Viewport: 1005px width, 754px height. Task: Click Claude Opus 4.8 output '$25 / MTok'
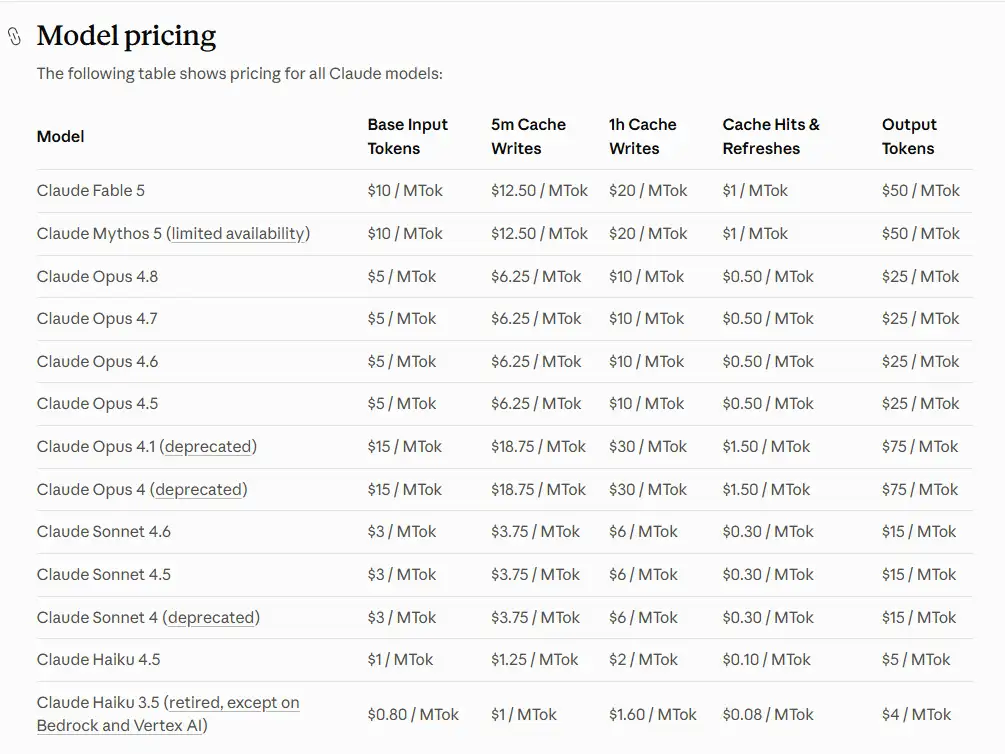pos(920,277)
